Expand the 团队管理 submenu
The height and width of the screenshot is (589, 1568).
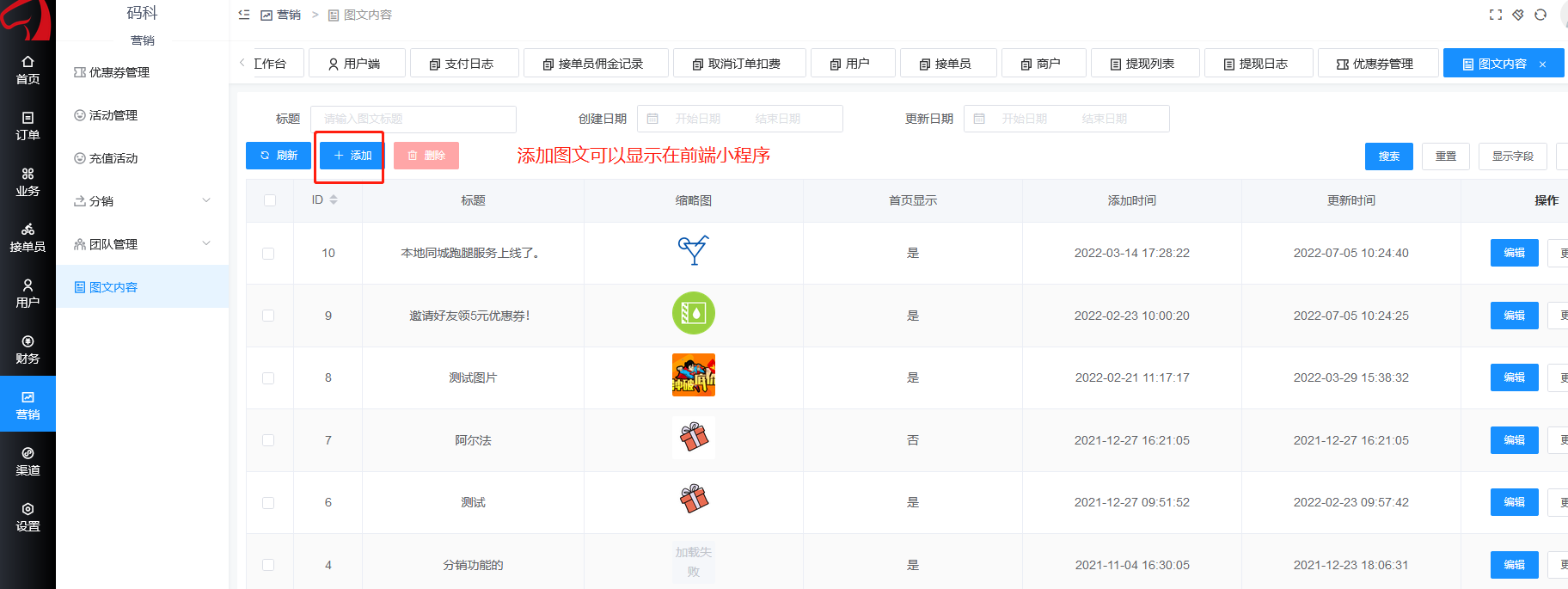pos(205,243)
